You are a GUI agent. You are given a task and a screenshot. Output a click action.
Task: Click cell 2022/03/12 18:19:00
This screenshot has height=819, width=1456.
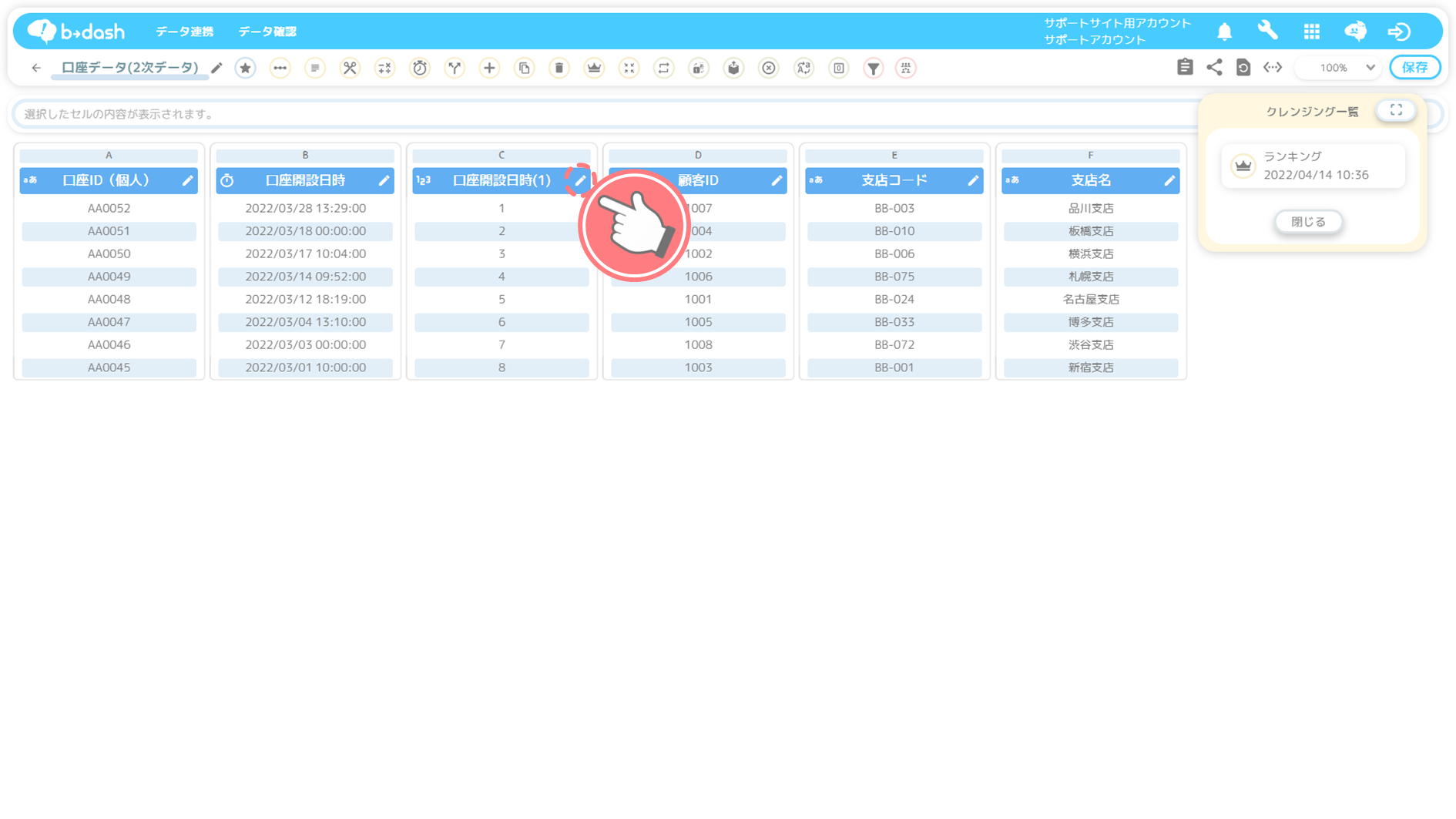pos(305,299)
